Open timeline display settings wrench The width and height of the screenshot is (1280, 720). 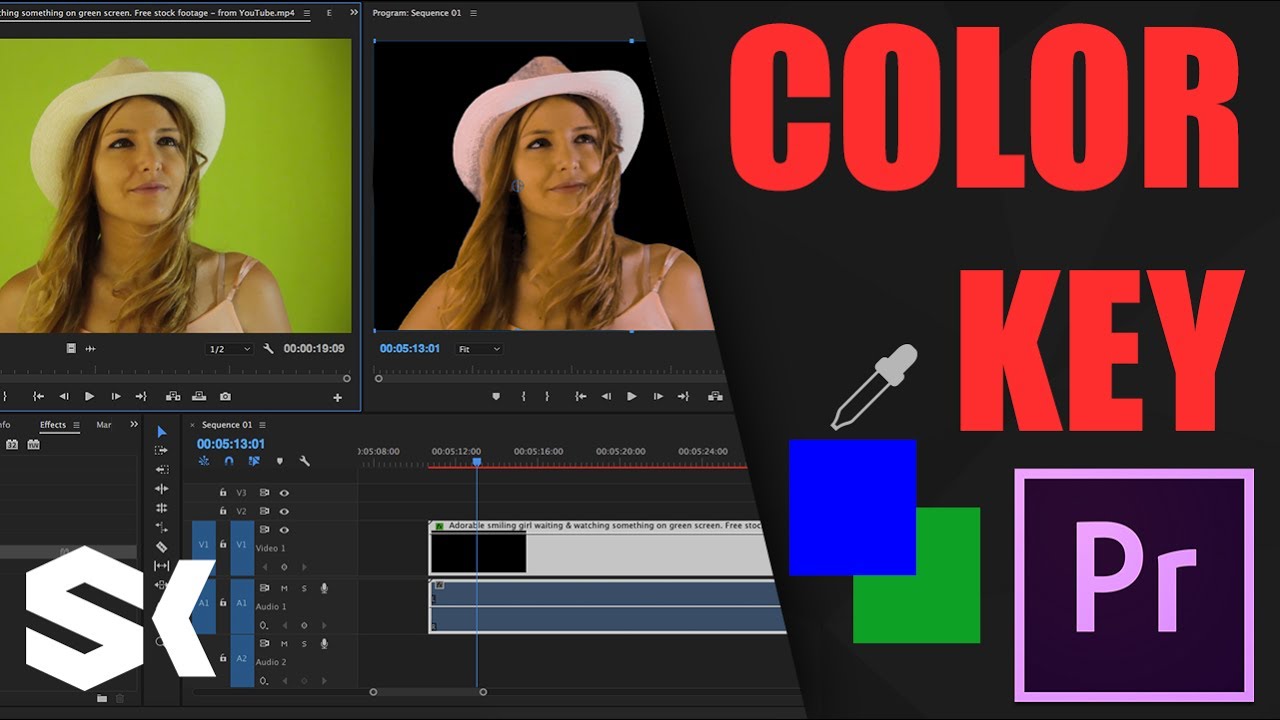pyautogui.click(x=305, y=461)
